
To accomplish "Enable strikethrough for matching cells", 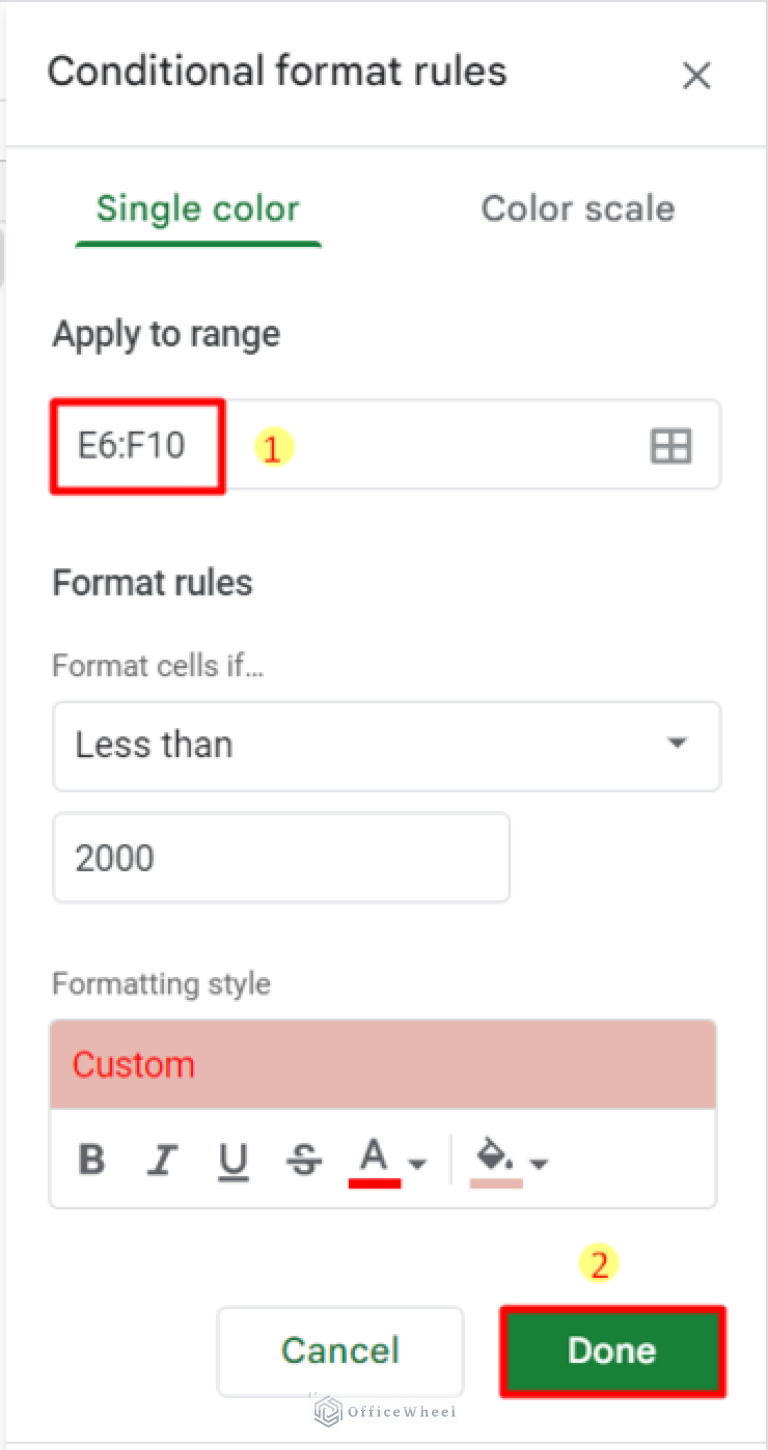I will 303,1160.
